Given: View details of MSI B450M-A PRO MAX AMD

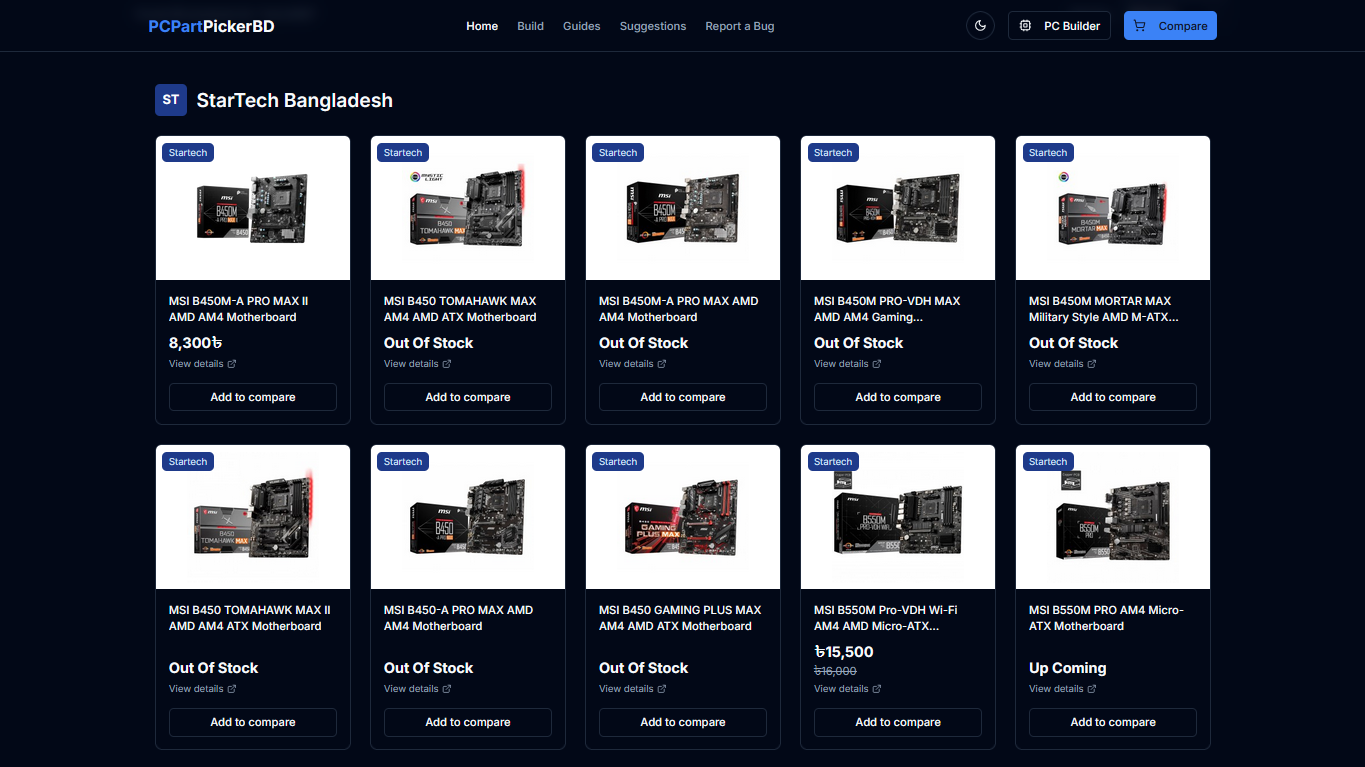Looking at the screenshot, I should (633, 364).
